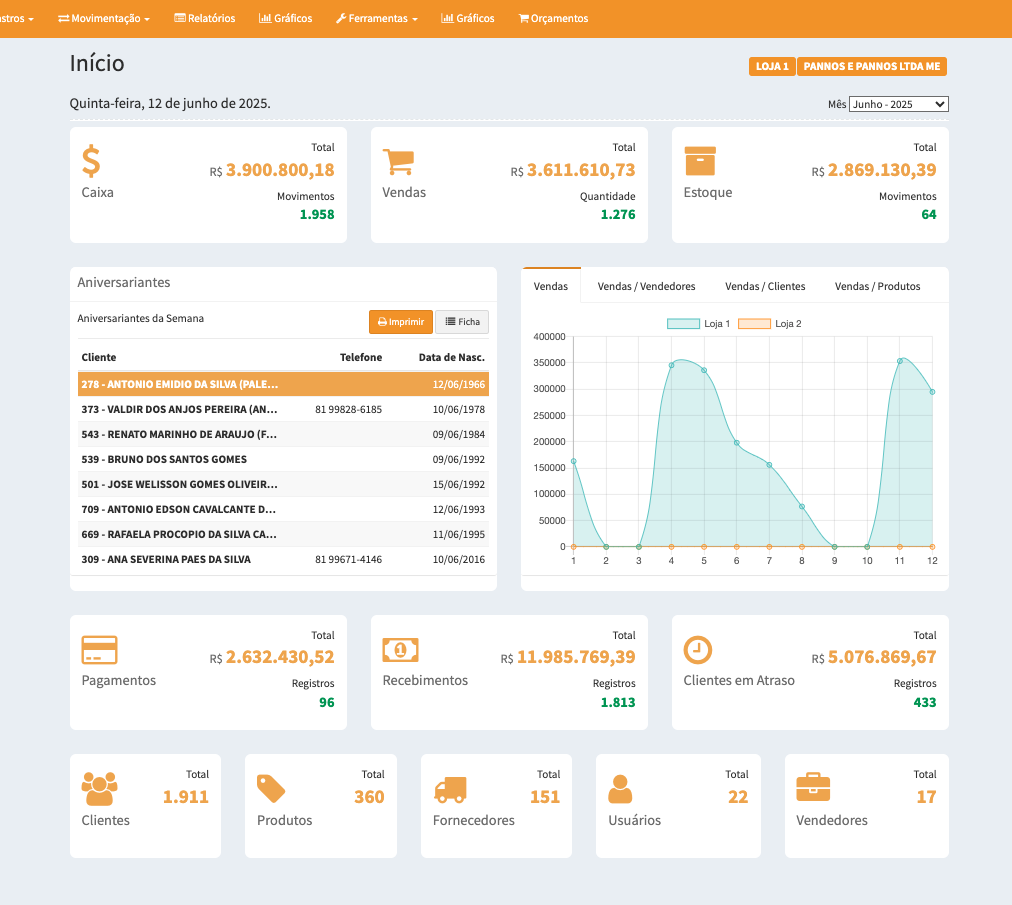Open the Relatórios menu item

[205, 18]
